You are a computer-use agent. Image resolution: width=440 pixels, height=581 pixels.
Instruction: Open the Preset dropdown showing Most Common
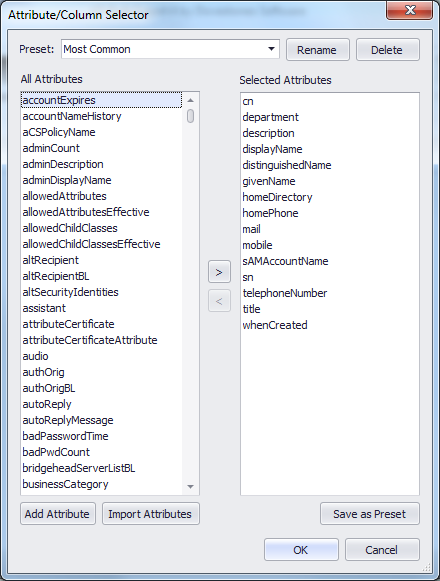pos(170,49)
